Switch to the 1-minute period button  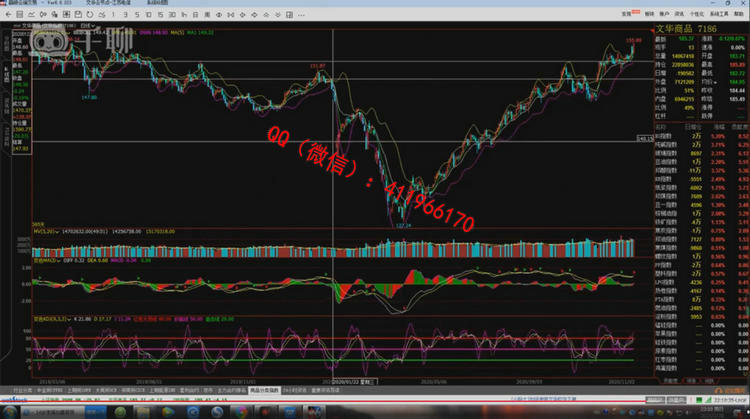(x=113, y=15)
